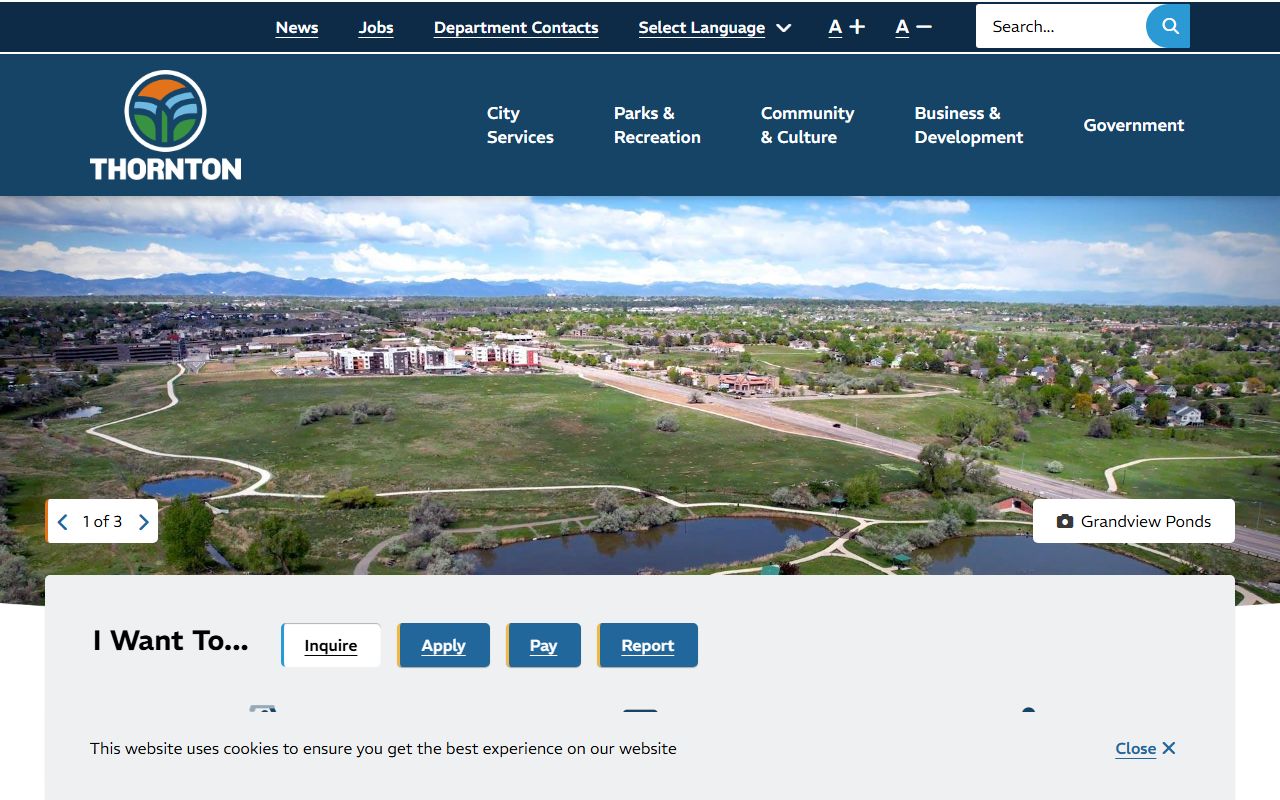
Task: Open the Parks & Recreation menu
Action: 657,125
